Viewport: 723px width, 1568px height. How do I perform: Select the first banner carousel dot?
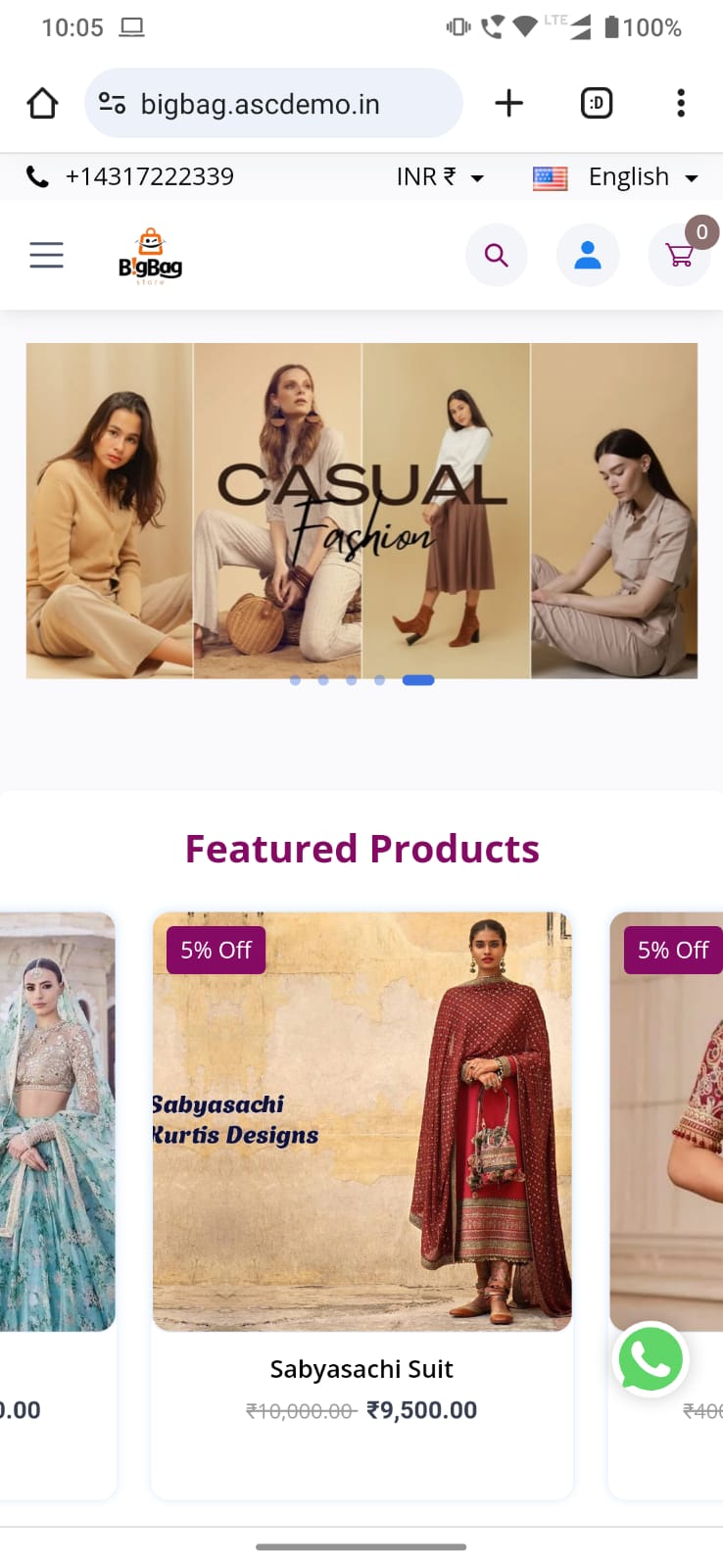pos(295,680)
